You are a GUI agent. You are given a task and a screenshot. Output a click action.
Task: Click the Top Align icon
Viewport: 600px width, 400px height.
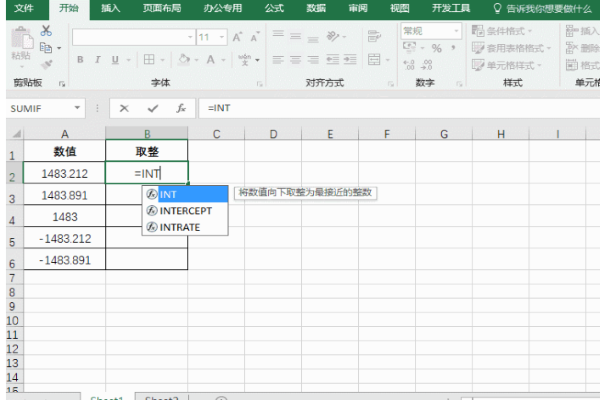pos(278,35)
